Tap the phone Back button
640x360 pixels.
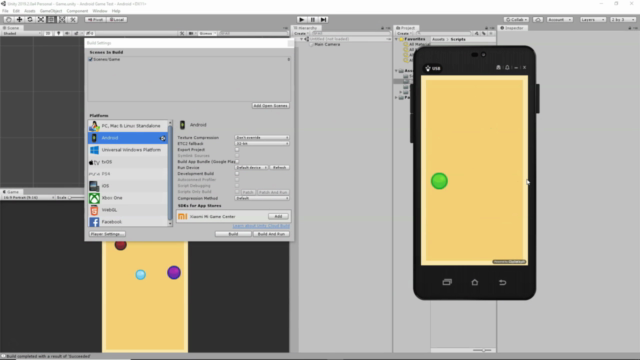click(502, 282)
